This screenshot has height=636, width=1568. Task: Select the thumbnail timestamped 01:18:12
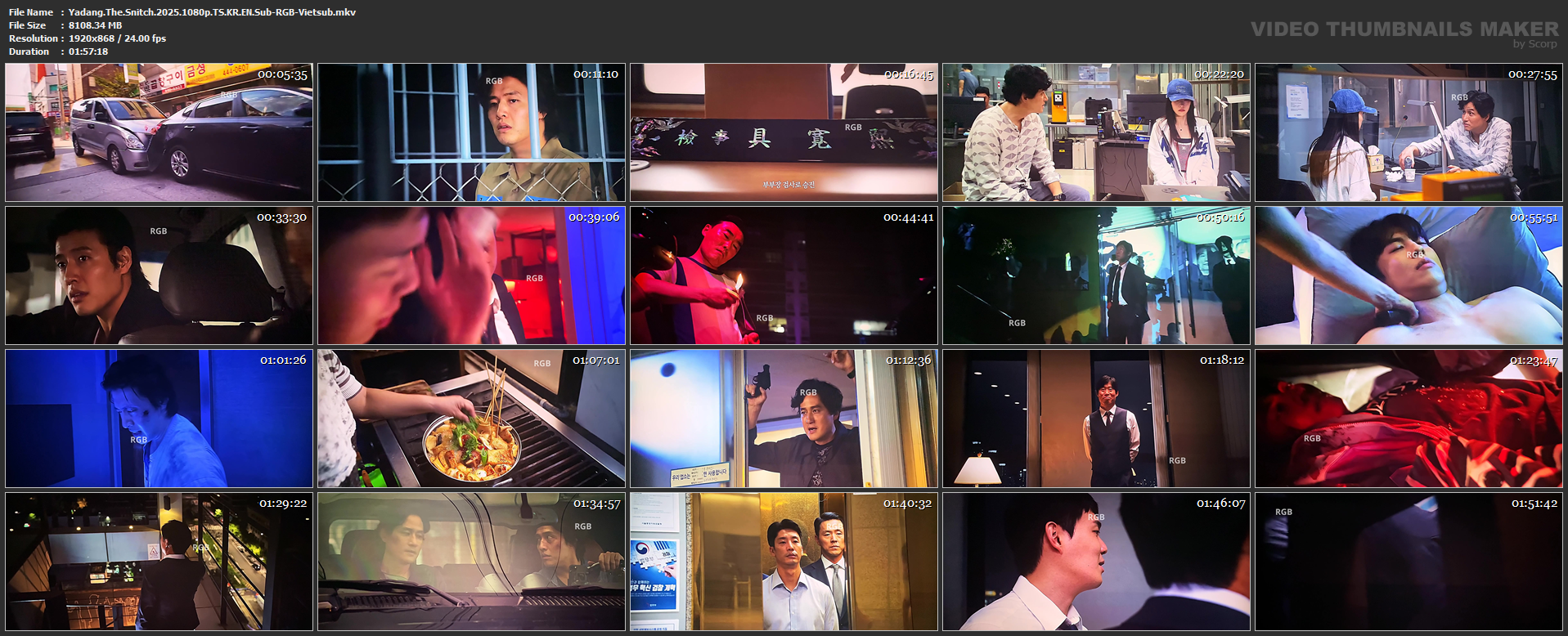click(x=1096, y=419)
